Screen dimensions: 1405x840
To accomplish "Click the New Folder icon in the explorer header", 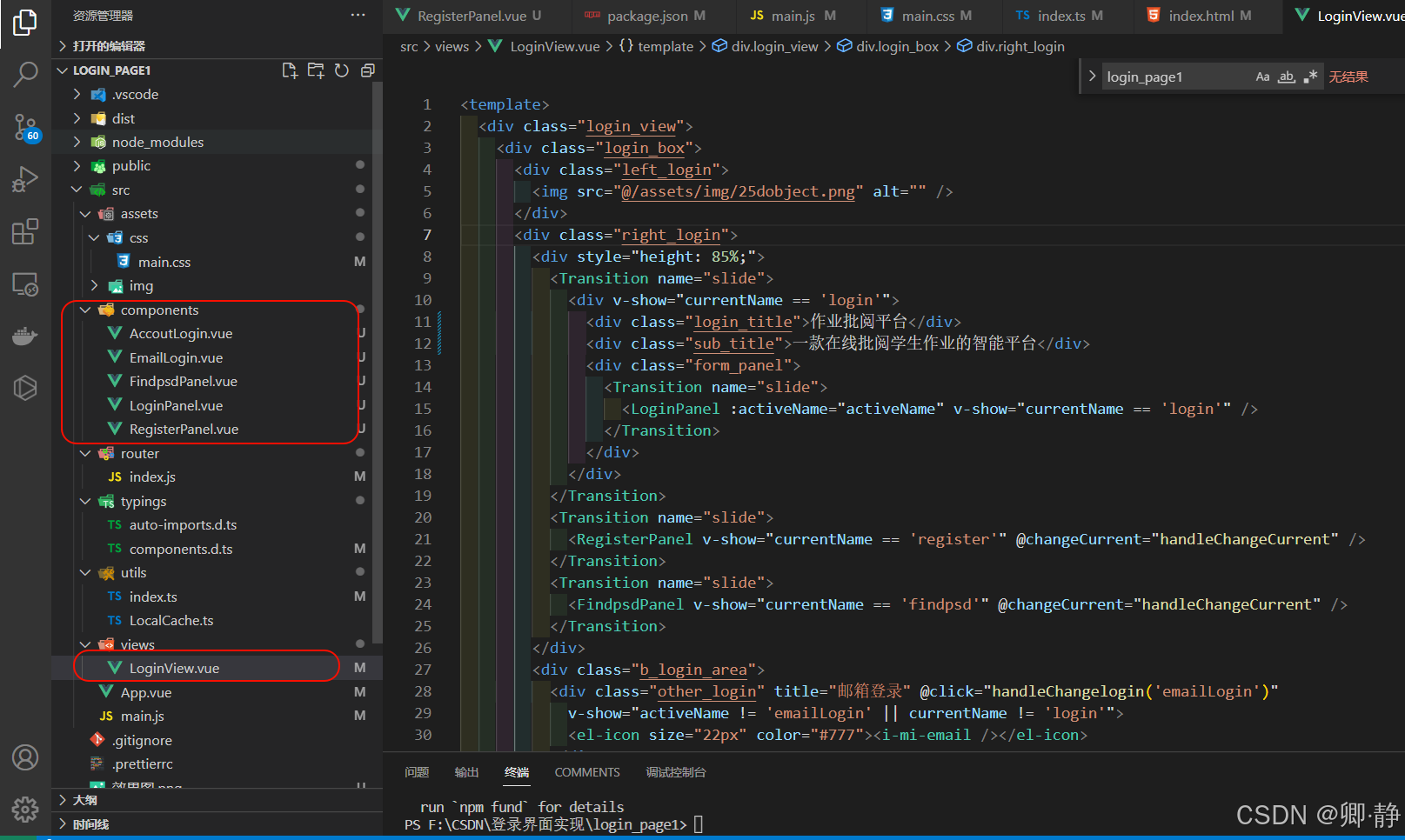I will tap(316, 70).
